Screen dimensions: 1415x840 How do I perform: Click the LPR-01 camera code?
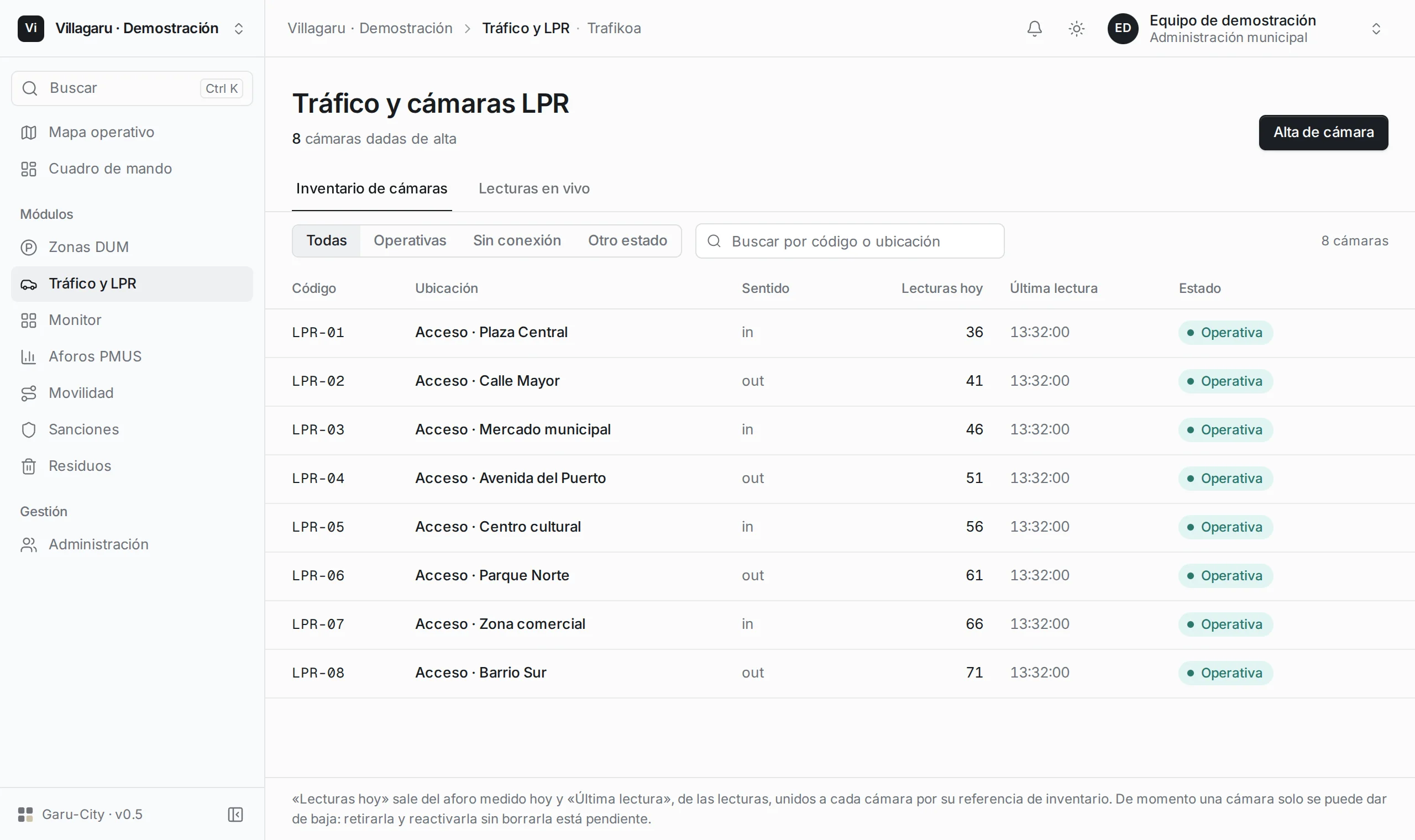(x=318, y=333)
